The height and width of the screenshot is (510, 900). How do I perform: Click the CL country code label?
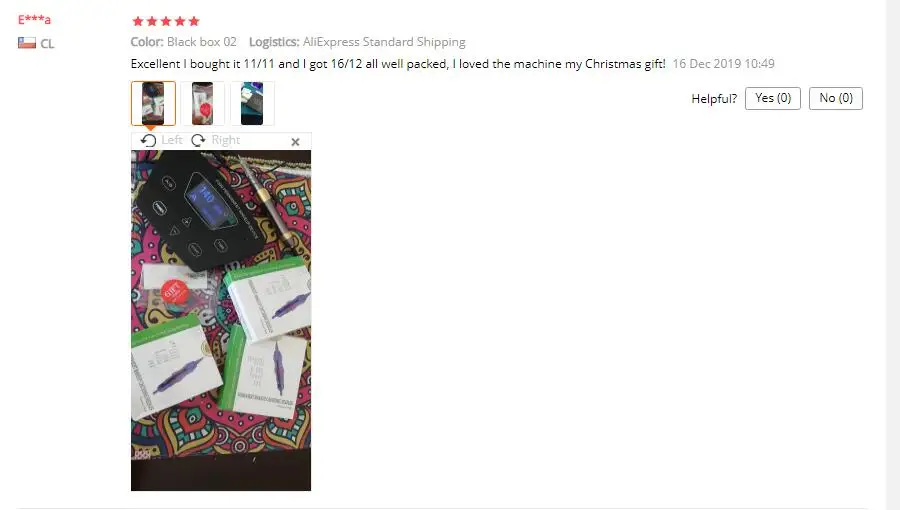47,44
